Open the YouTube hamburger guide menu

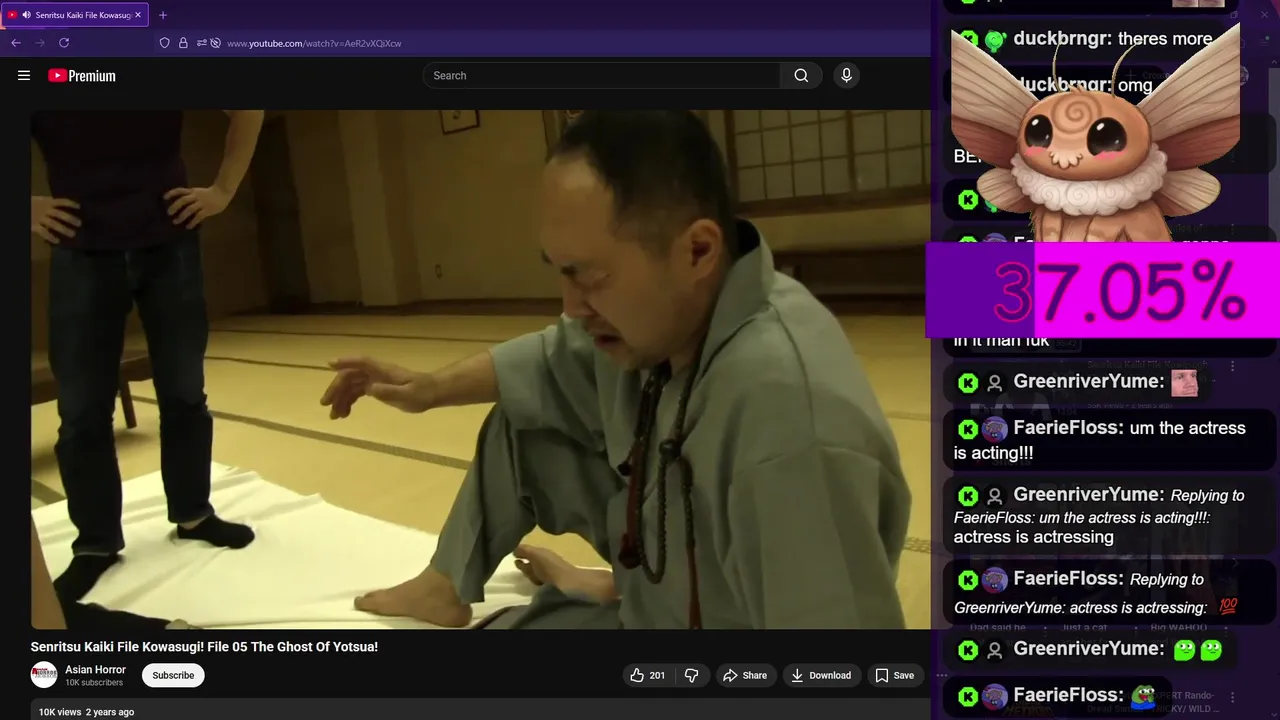(24, 75)
